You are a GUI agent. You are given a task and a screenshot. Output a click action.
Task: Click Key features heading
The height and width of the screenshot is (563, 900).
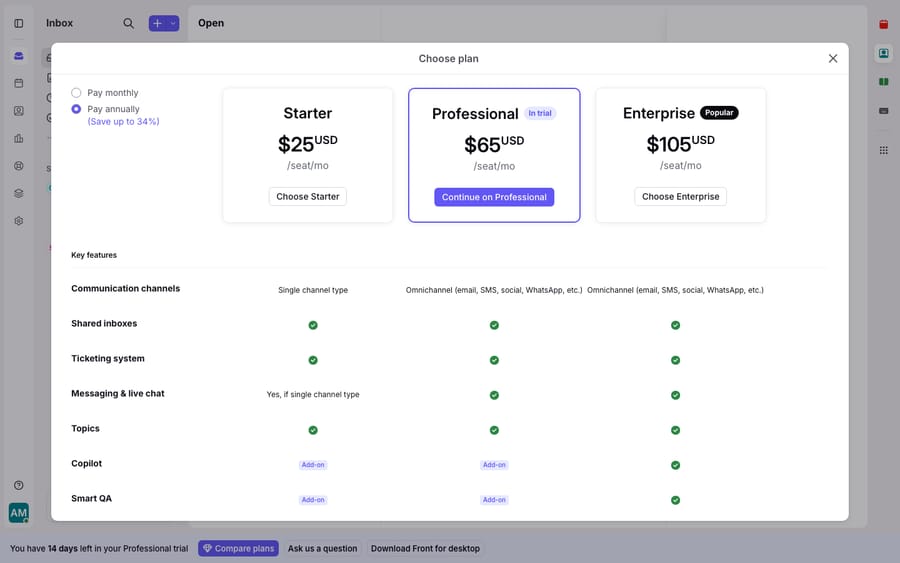point(94,255)
